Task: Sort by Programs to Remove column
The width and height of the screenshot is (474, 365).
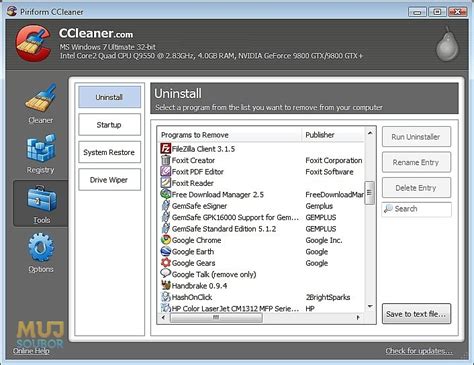Action: 229,135
